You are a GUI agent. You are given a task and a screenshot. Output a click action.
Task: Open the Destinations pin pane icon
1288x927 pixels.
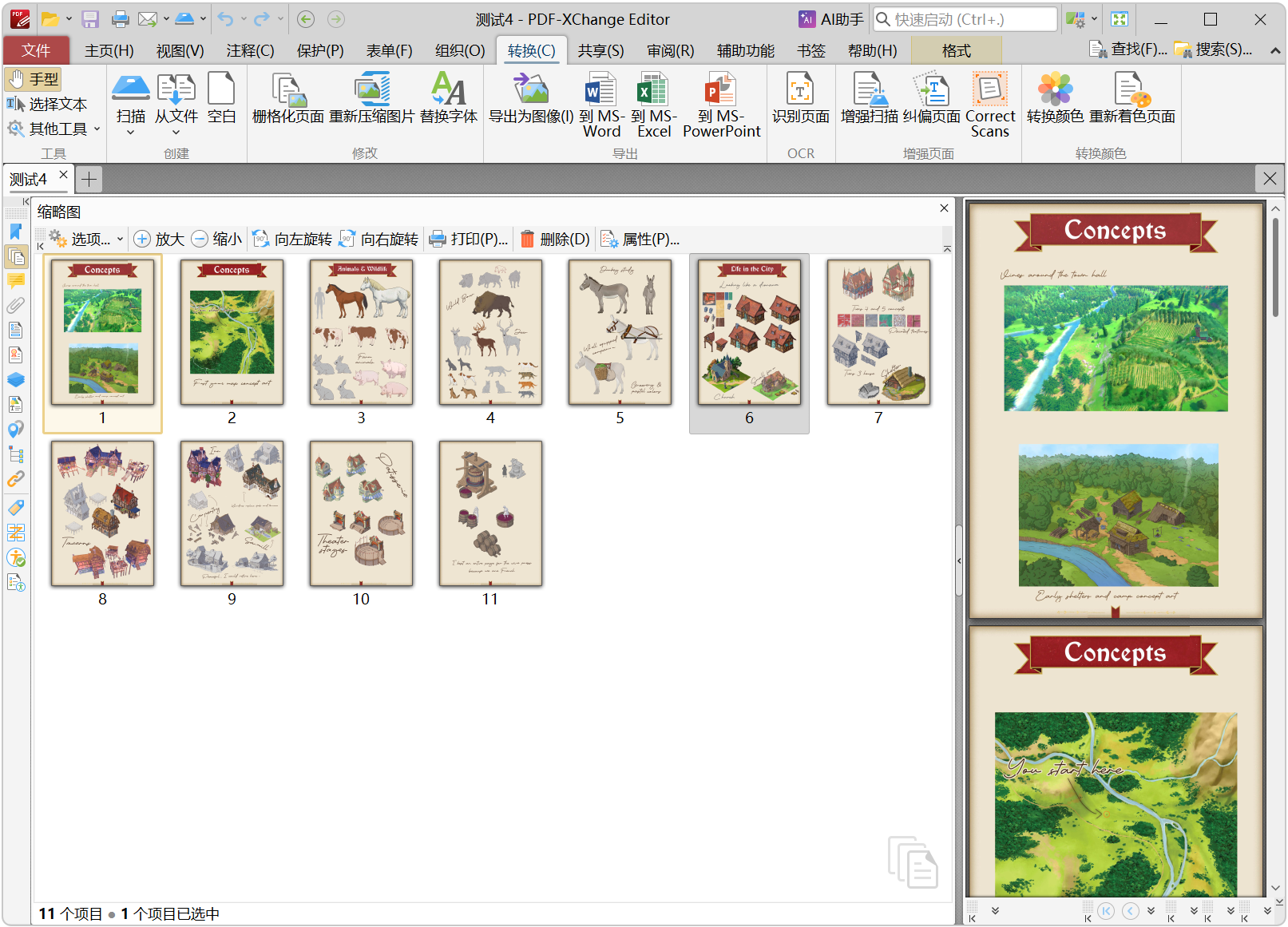(16, 430)
